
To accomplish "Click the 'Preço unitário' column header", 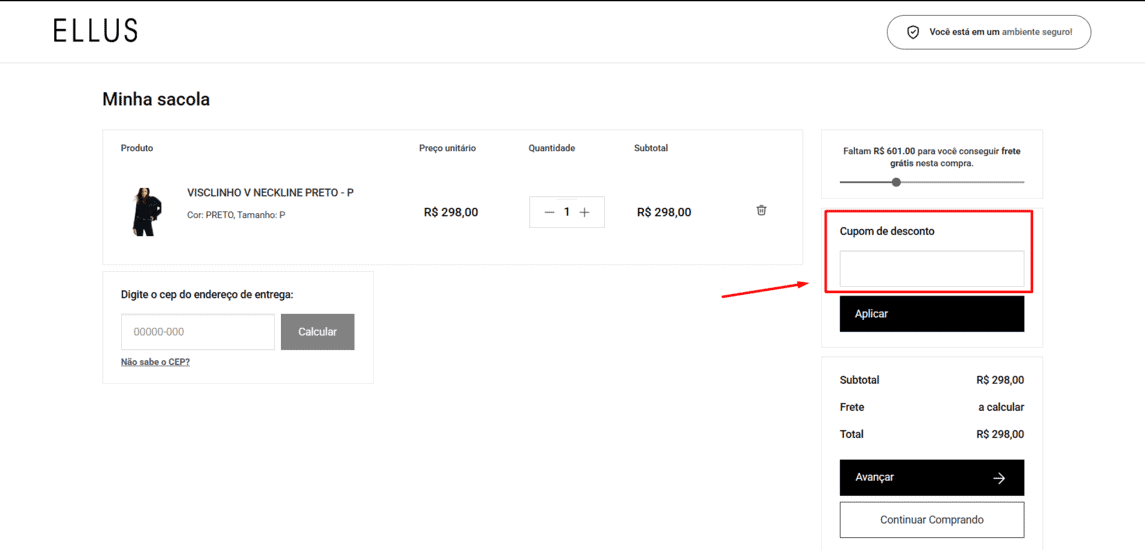I will point(448,148).
